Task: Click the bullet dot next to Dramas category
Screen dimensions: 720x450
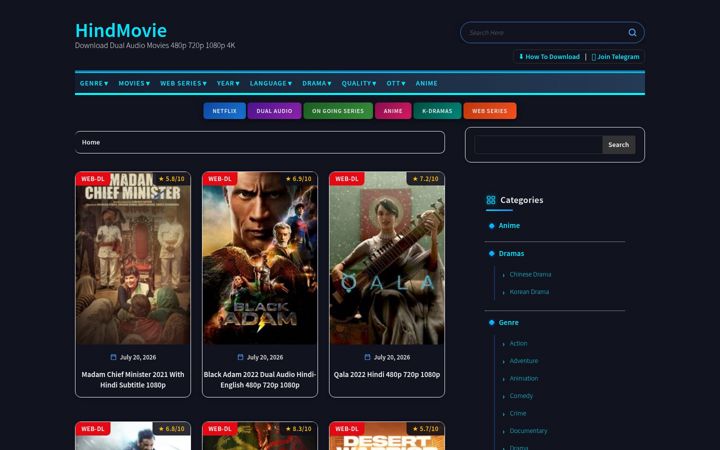Action: tap(491, 253)
